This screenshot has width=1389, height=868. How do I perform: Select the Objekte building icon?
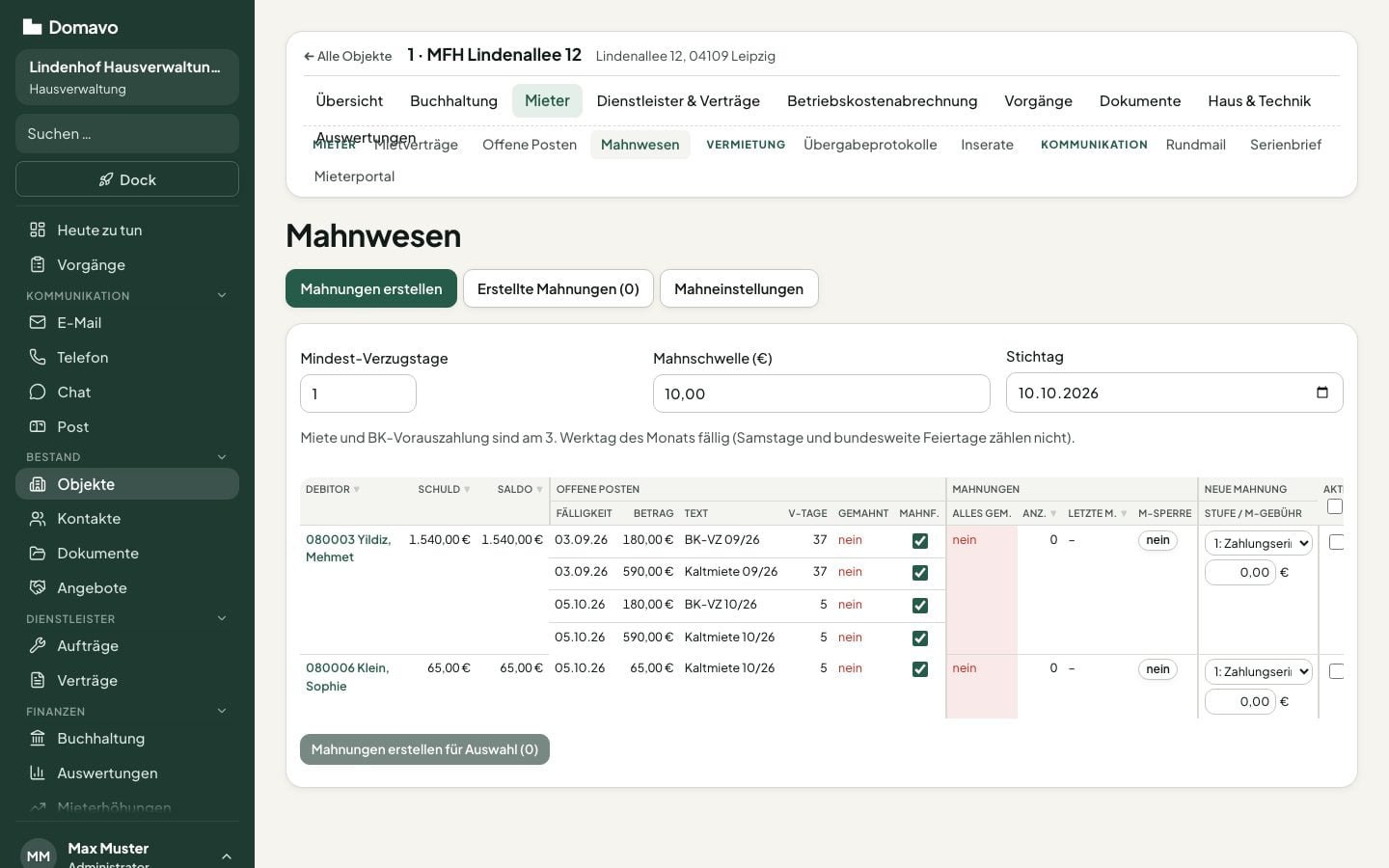pos(38,484)
